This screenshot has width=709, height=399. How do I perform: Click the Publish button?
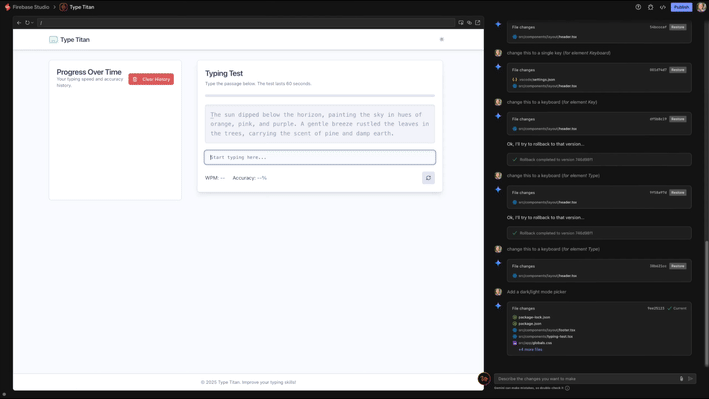click(x=681, y=7)
